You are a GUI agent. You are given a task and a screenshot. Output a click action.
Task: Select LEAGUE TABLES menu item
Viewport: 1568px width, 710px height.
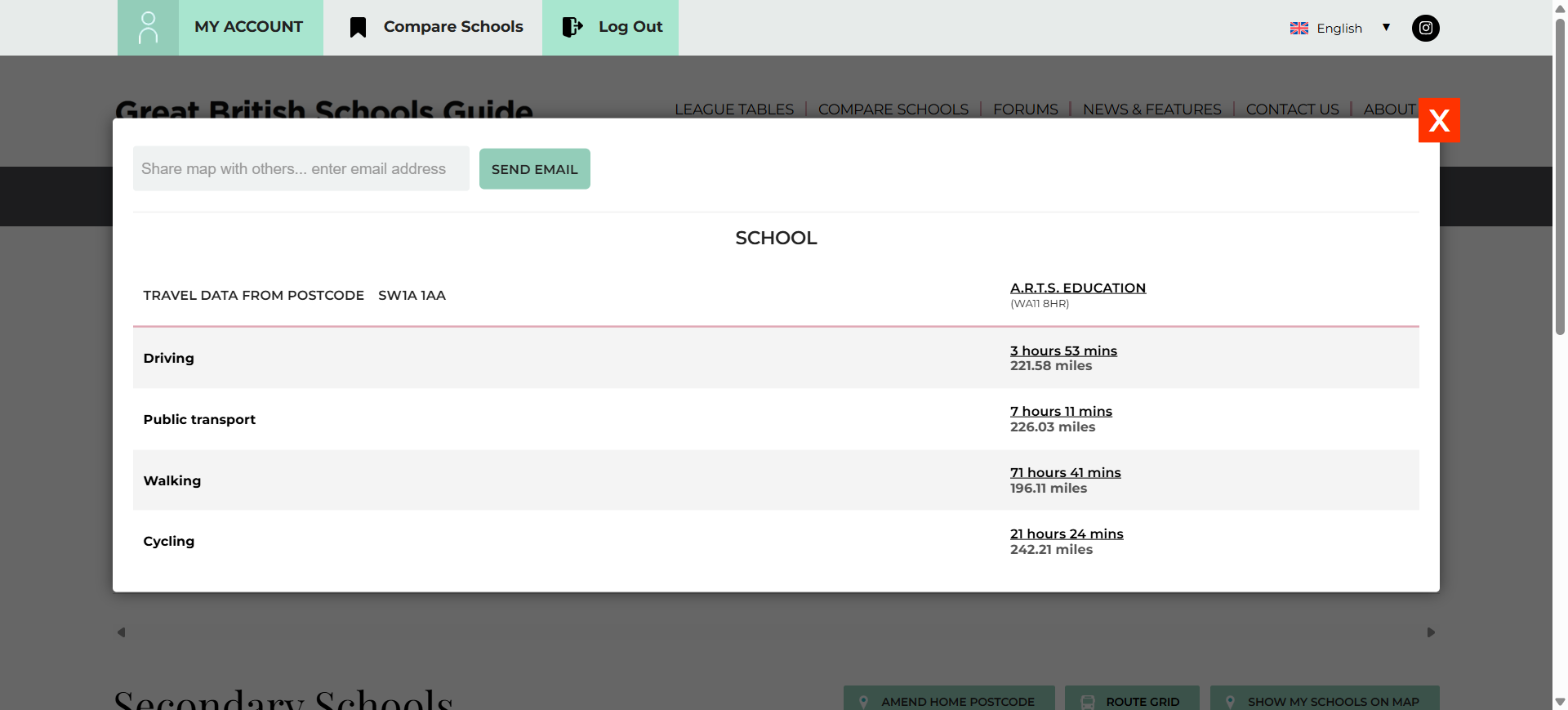(734, 109)
